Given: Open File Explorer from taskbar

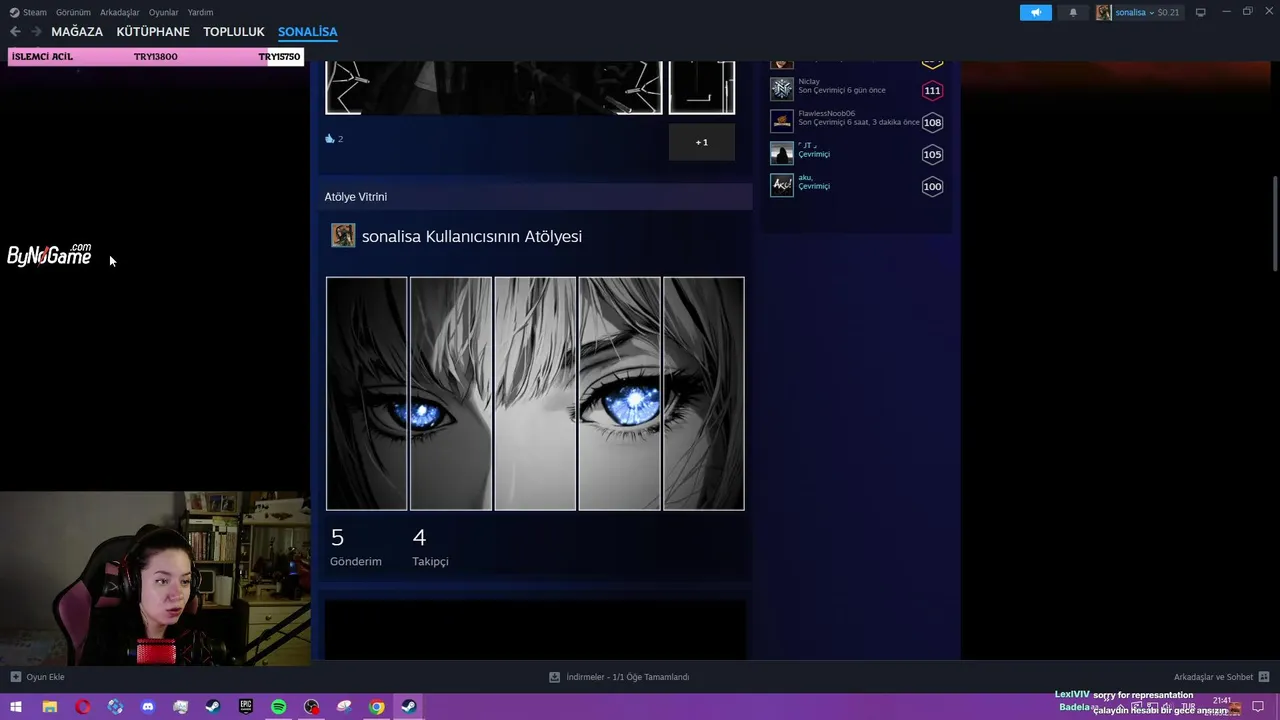Looking at the screenshot, I should pos(49,707).
